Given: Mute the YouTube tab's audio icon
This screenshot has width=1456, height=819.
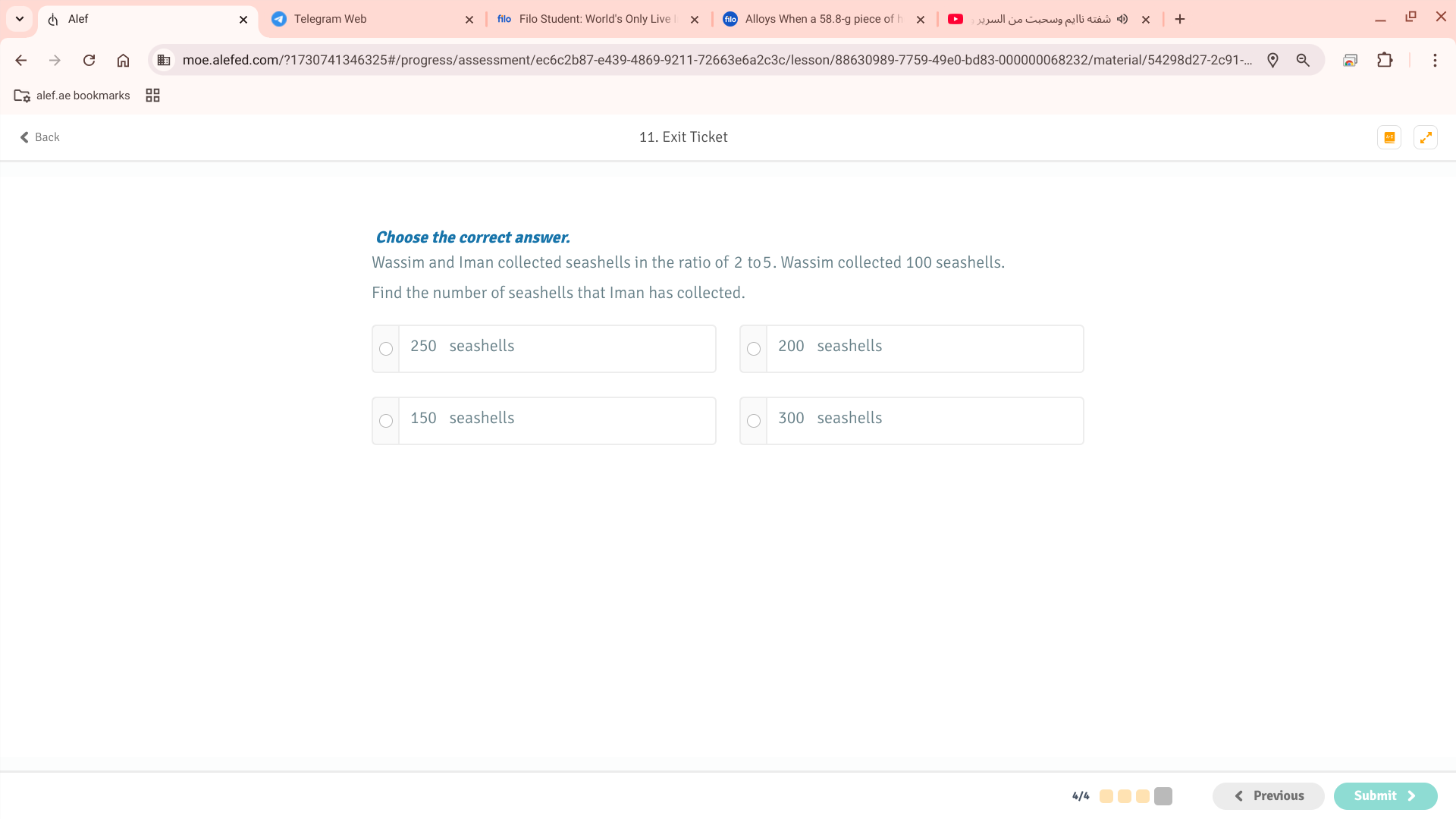Looking at the screenshot, I should tap(1122, 19).
